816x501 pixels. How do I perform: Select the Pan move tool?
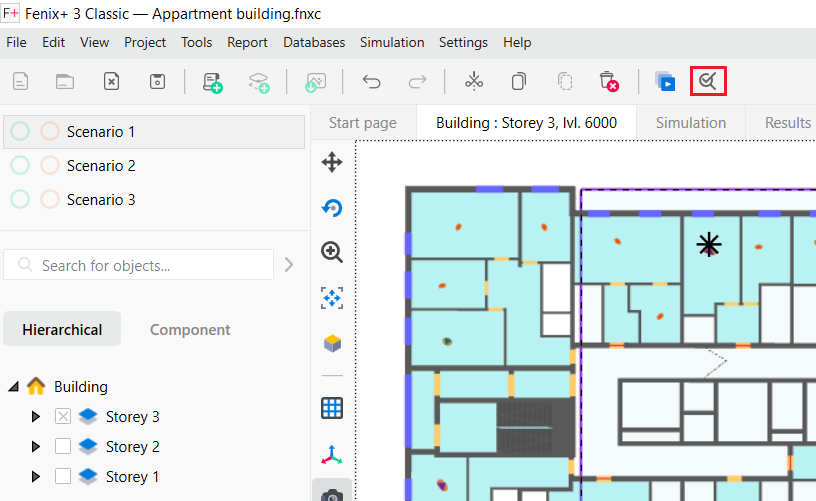pos(332,162)
